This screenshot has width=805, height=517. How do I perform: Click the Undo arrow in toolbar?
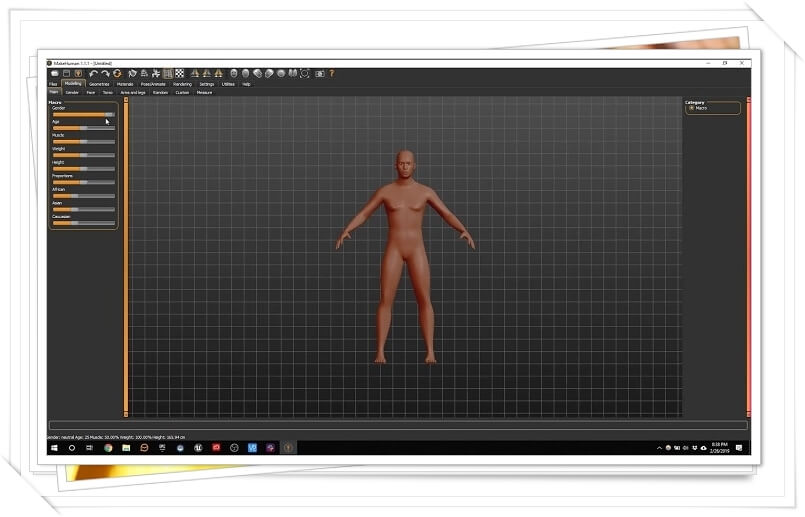pyautogui.click(x=93, y=73)
